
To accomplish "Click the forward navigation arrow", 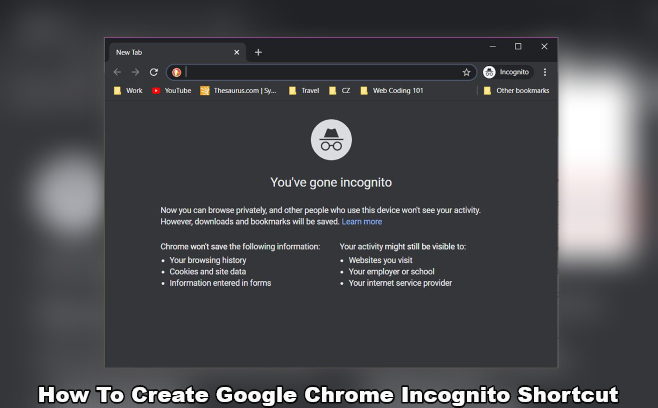I will 135,72.
